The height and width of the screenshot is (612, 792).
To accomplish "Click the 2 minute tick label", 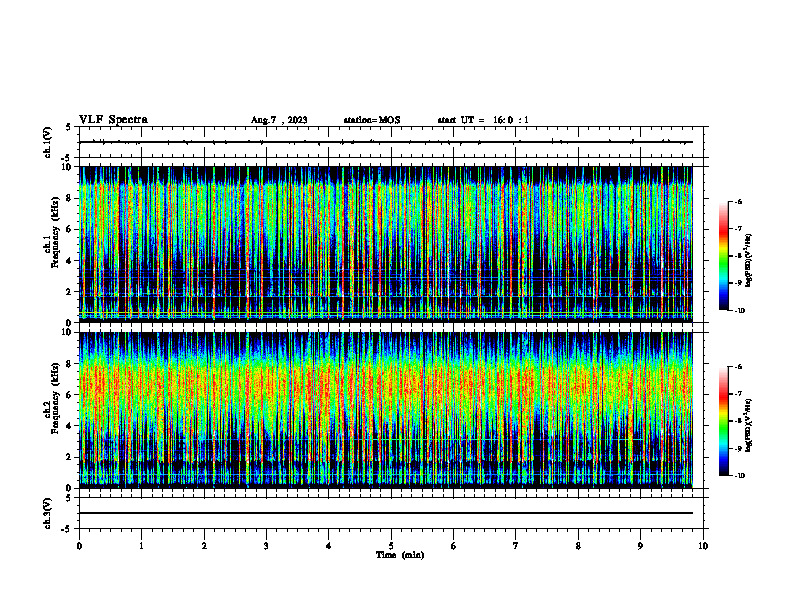I will point(204,546).
